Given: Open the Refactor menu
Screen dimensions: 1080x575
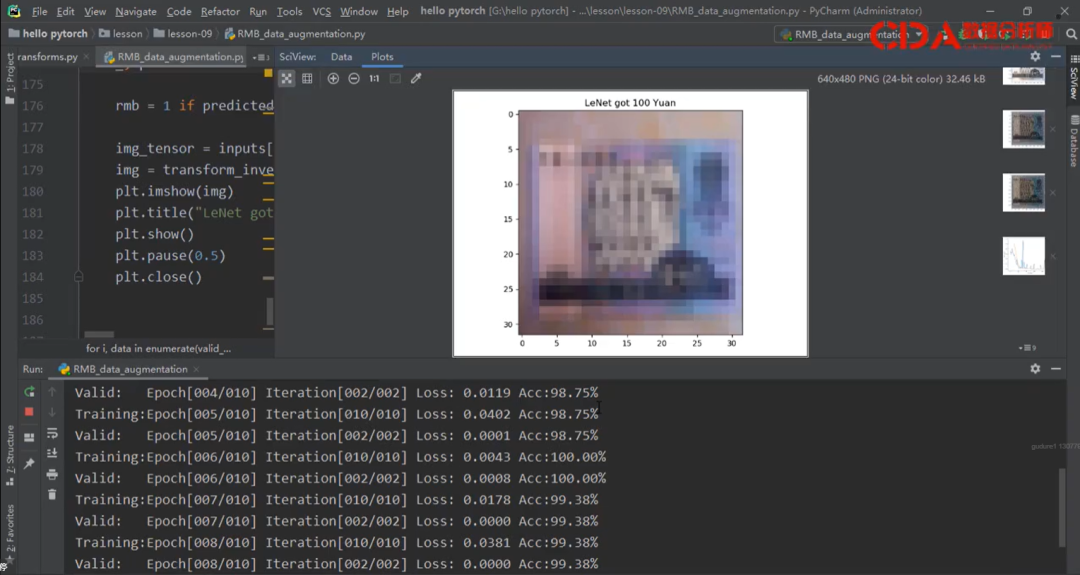Looking at the screenshot, I should pos(220,12).
